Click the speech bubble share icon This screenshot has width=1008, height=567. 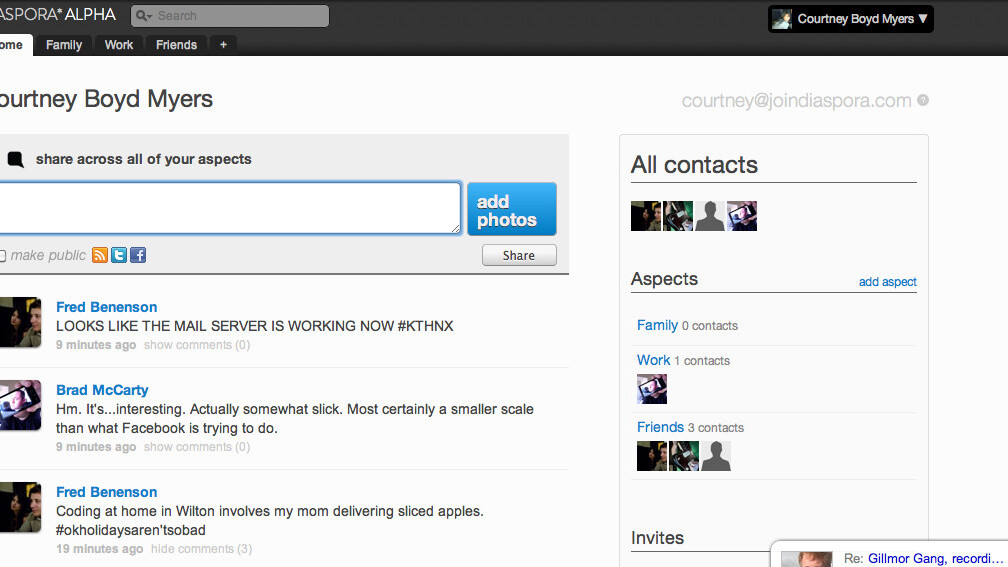15,159
